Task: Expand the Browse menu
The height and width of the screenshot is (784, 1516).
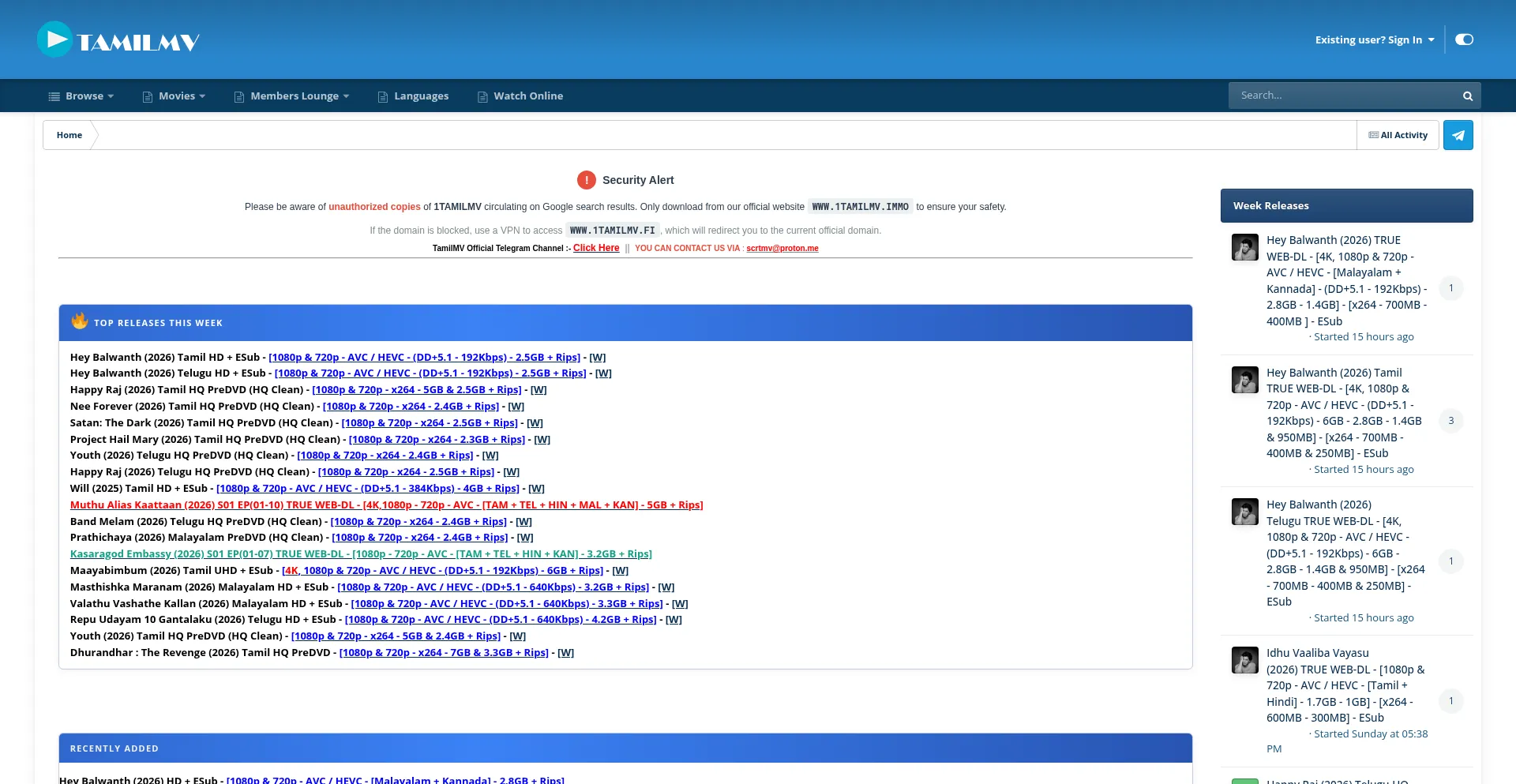Action: click(81, 96)
